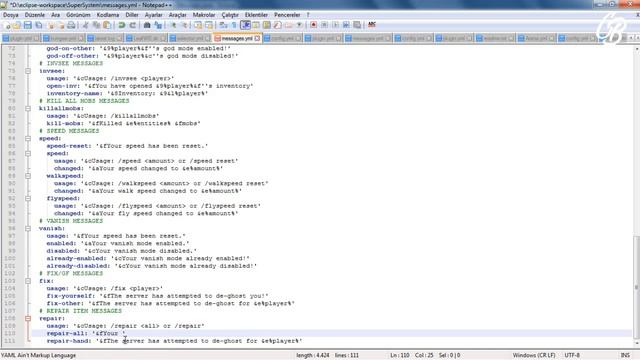
Task: Open the Düzenle menu
Action: 35,15
